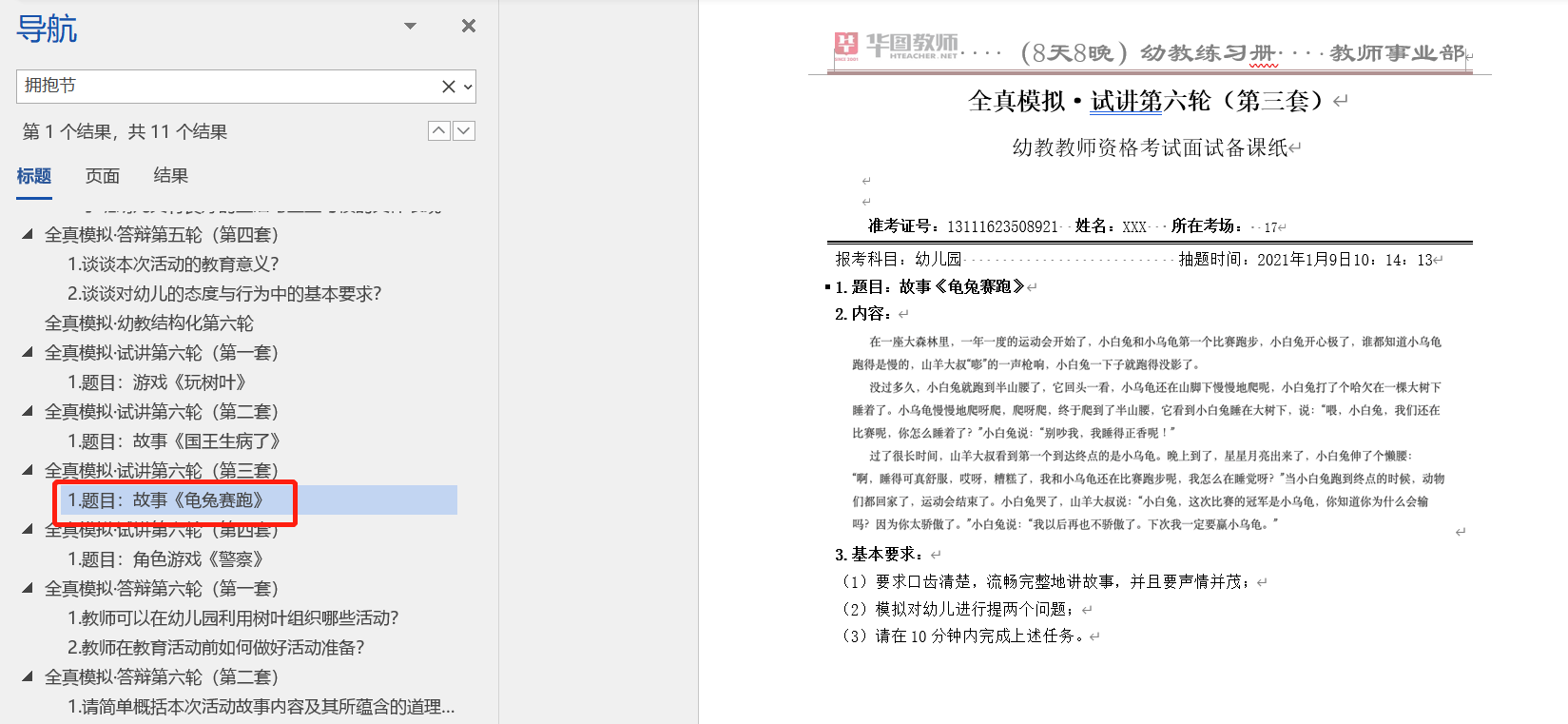1568x724 pixels.
Task: Go to 全真模拟·幼教结构化第六轮 heading
Action: click(149, 323)
